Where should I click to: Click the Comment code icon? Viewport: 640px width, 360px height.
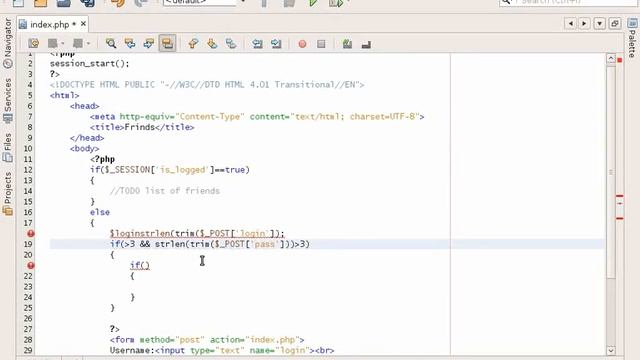tap(347, 44)
